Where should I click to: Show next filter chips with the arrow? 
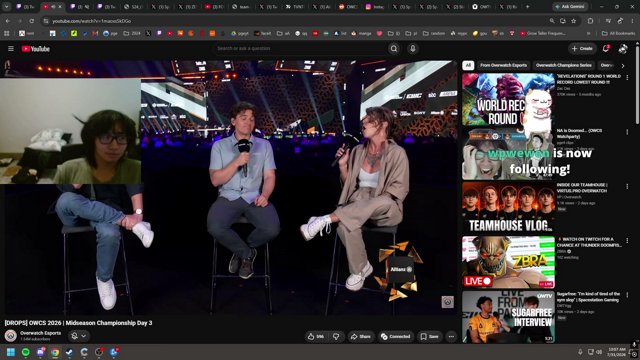[x=623, y=65]
